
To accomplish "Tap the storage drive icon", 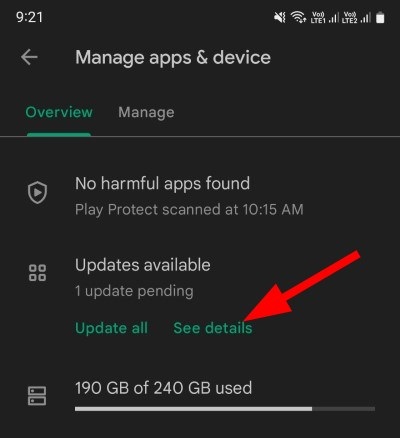I will click(x=37, y=396).
